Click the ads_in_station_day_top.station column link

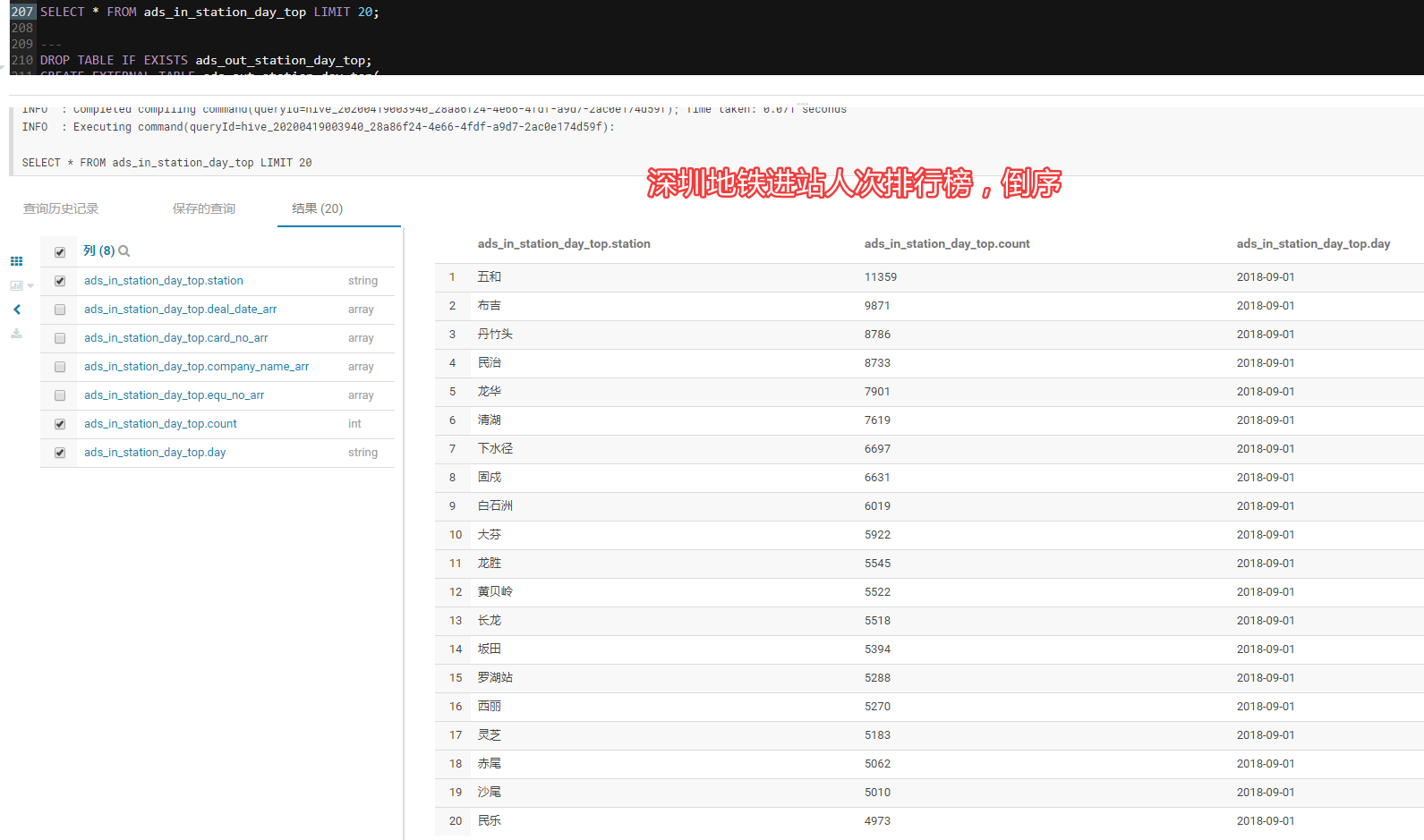[x=164, y=281]
